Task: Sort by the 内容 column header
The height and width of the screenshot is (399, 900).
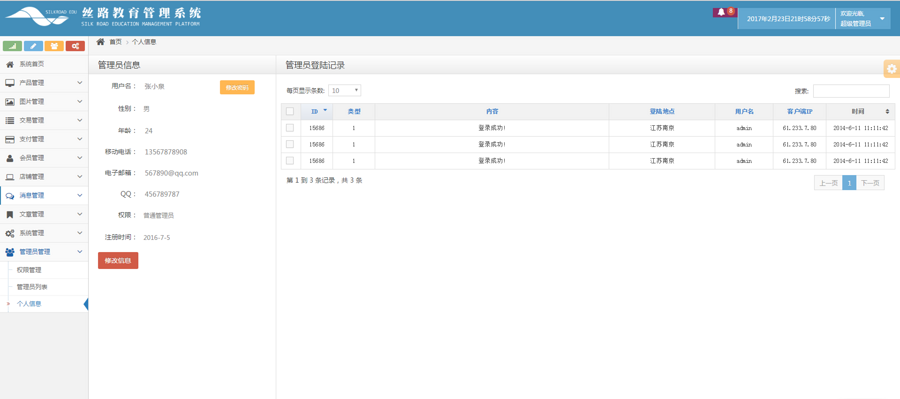Action: (492, 111)
